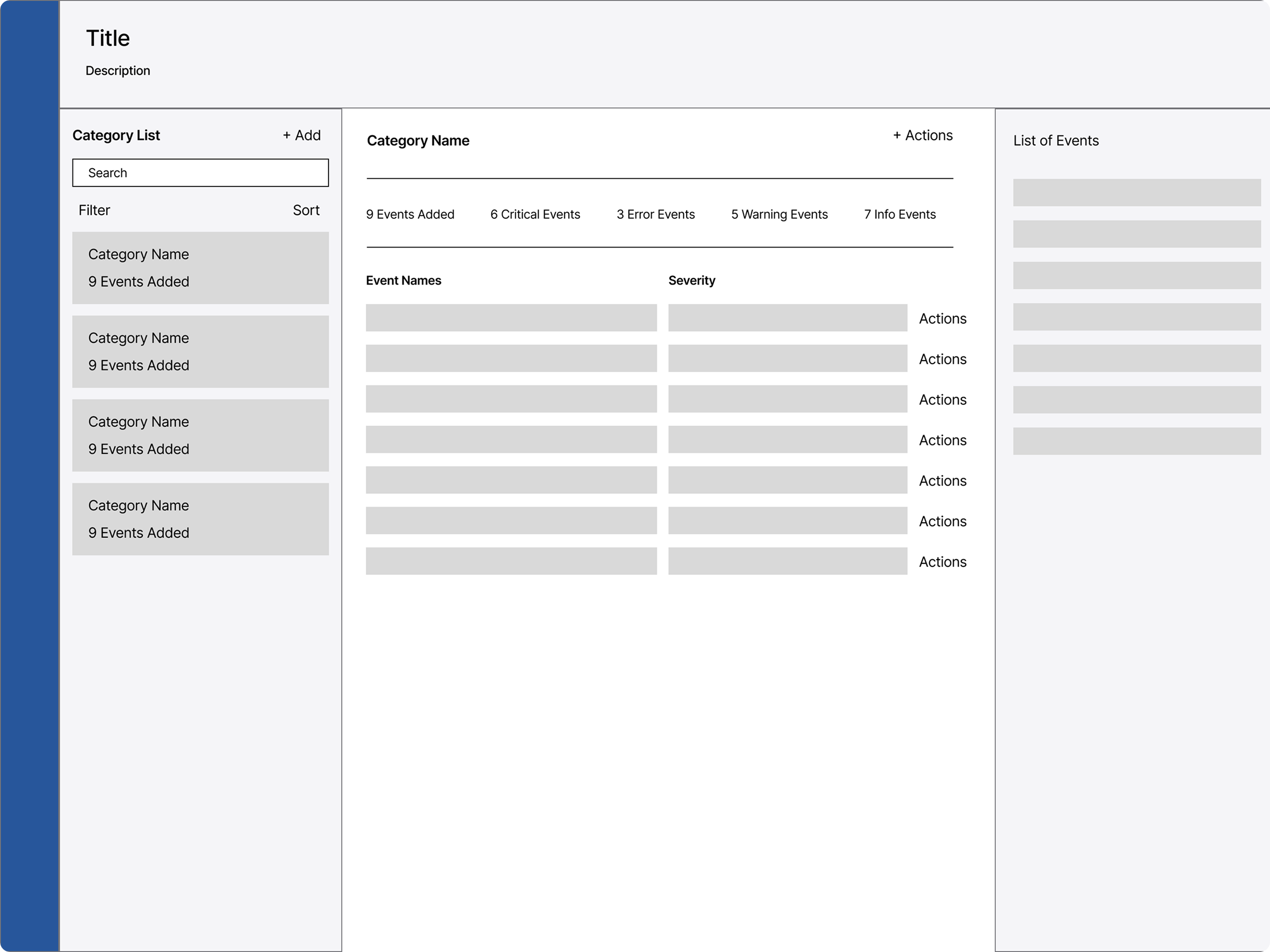Select the first Category Name card

pyautogui.click(x=200, y=268)
